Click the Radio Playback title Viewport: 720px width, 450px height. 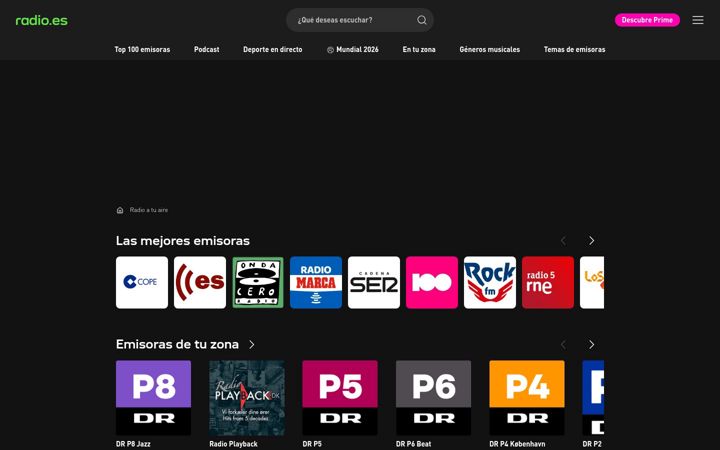(233, 444)
